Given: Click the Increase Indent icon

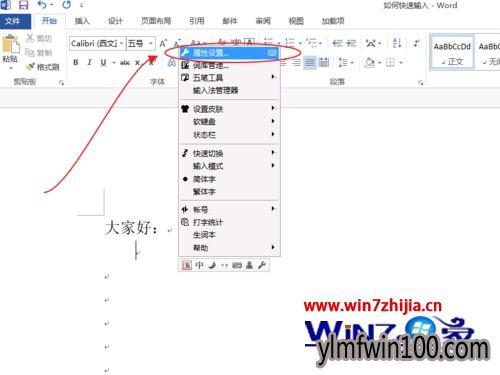Looking at the screenshot, I should click(351, 43).
